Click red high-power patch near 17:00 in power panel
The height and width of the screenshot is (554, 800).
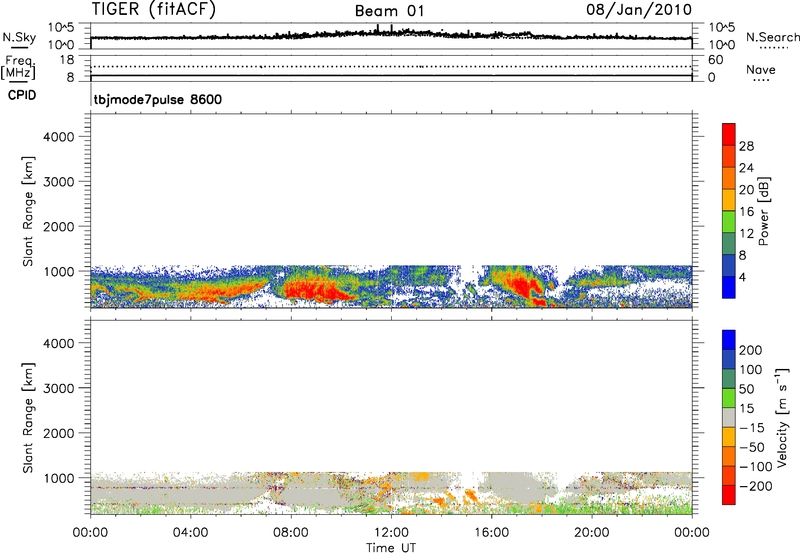point(521,286)
